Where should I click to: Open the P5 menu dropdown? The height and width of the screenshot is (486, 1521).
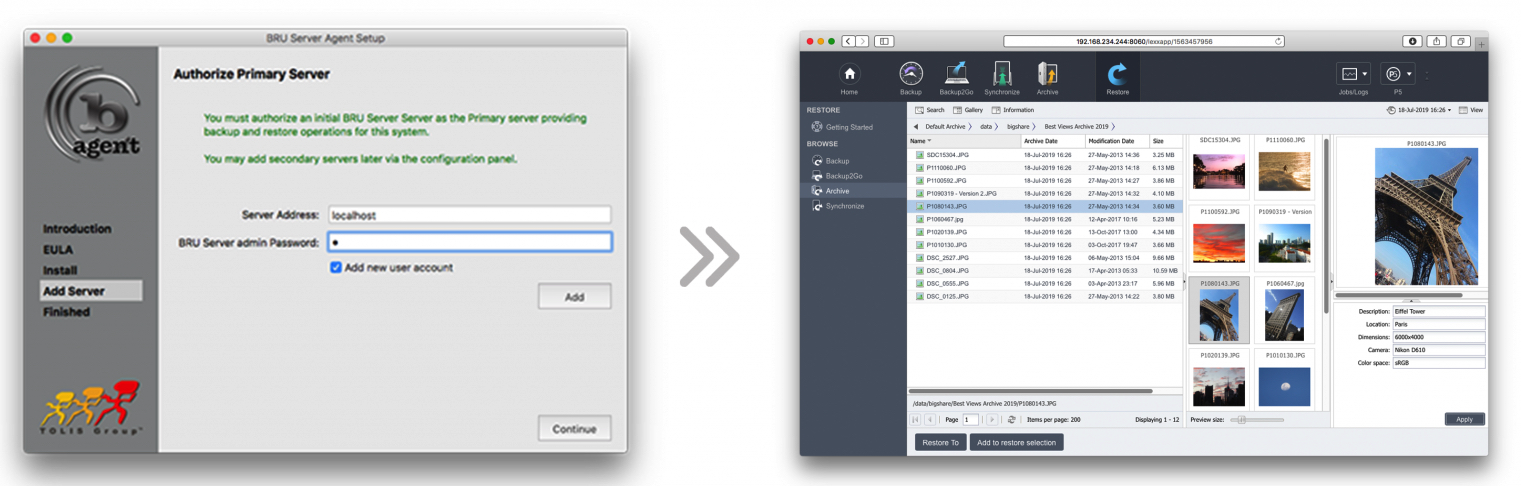(x=1398, y=74)
